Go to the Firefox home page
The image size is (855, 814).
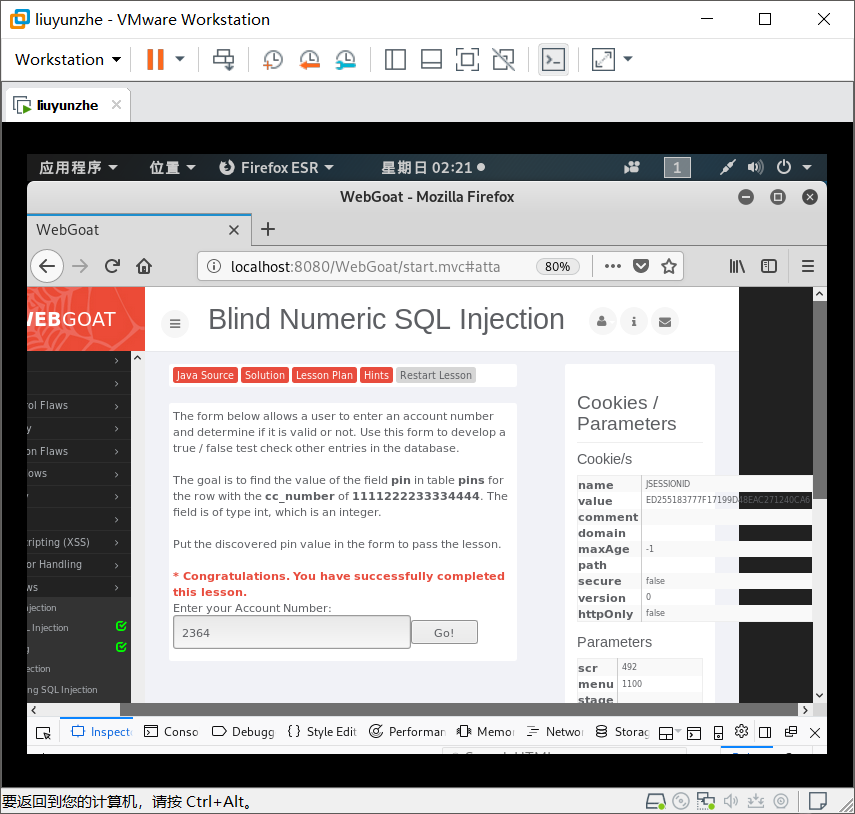144,266
